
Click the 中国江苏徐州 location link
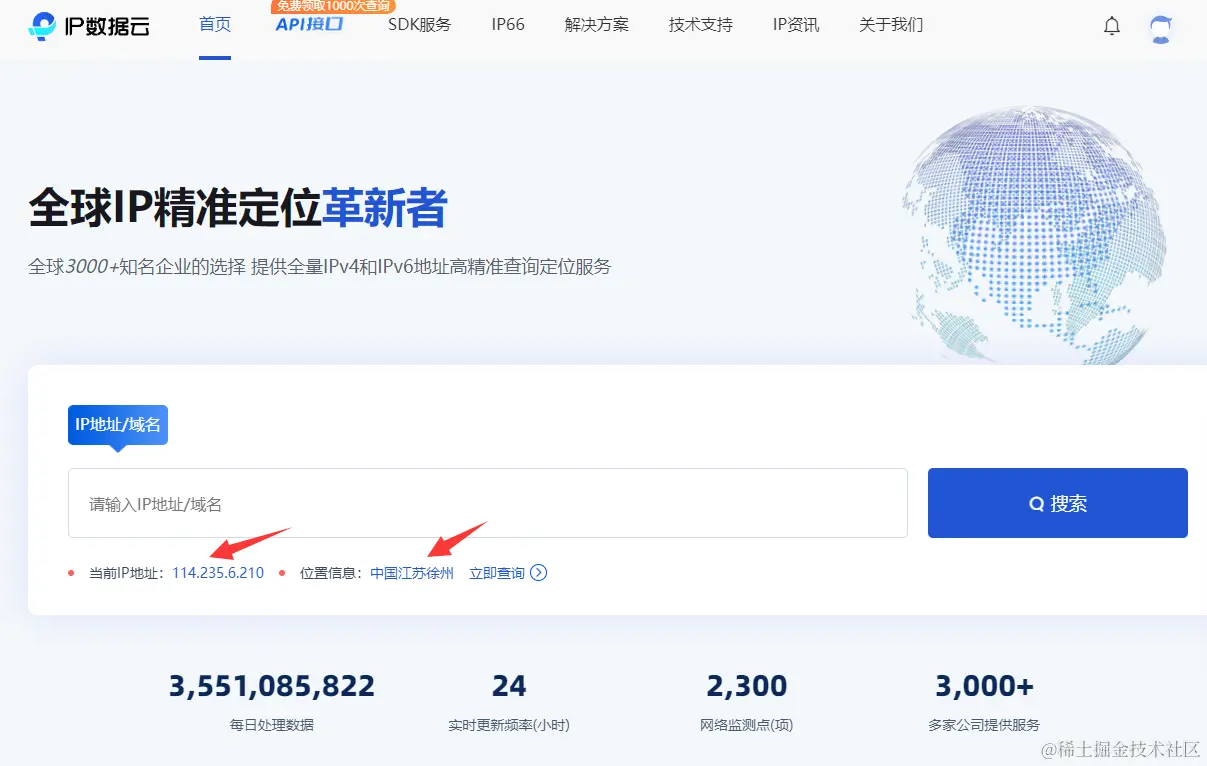[412, 573]
